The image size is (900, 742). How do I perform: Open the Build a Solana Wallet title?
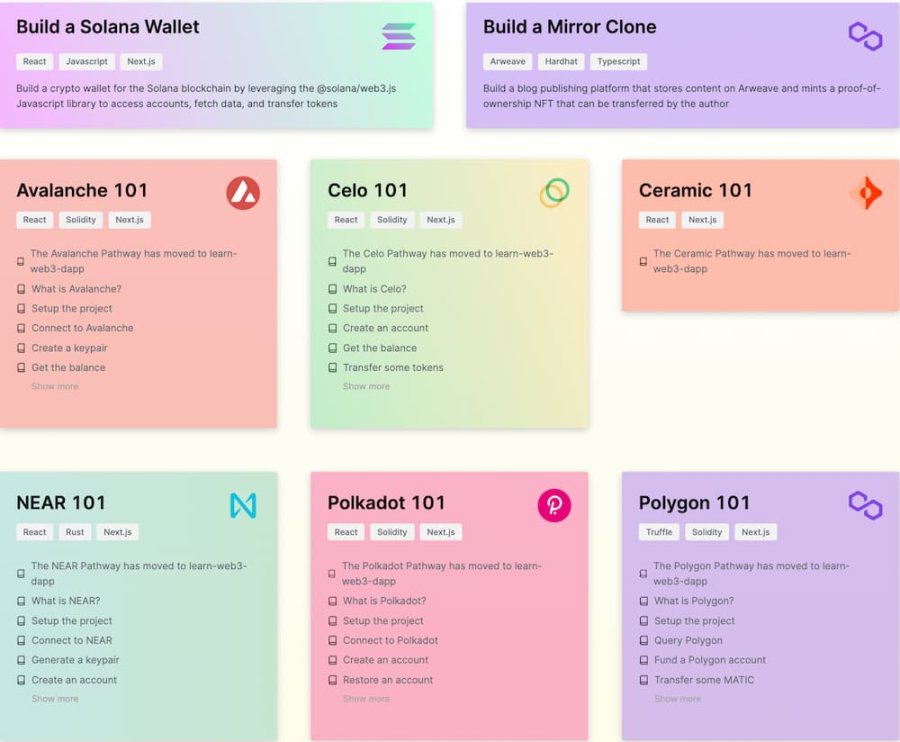point(108,27)
